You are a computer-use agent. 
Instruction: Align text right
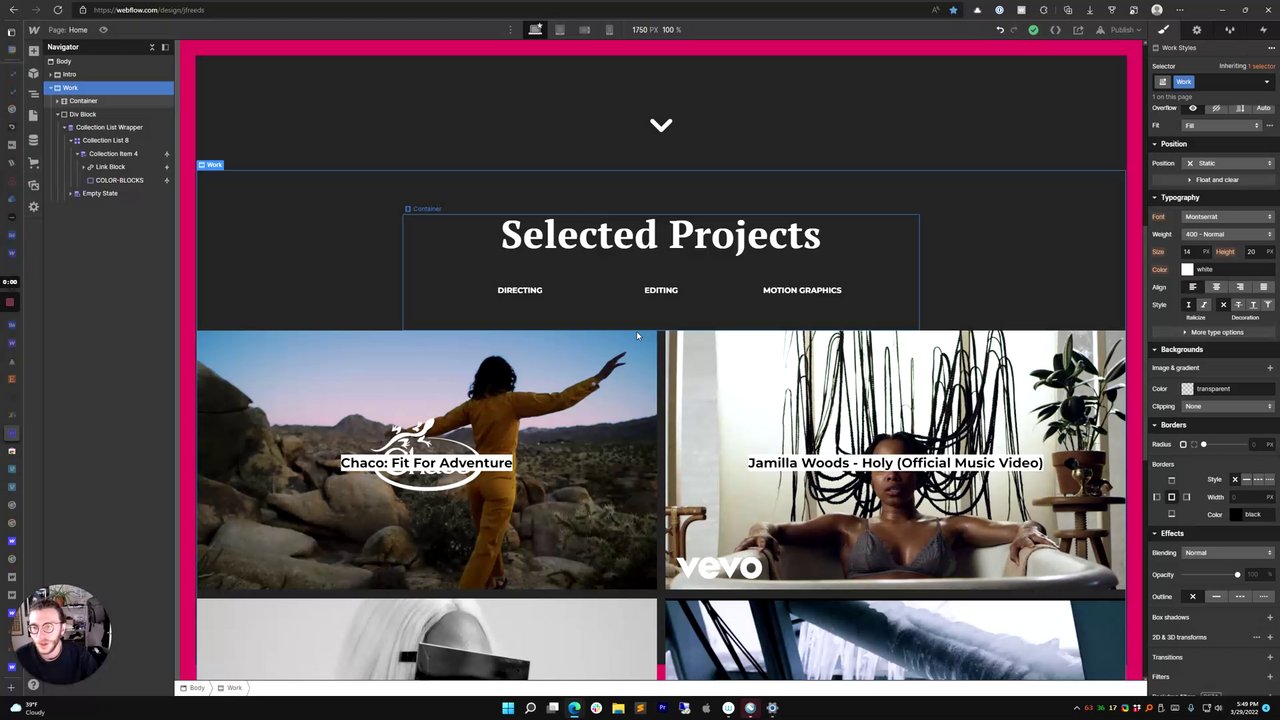click(x=1240, y=287)
